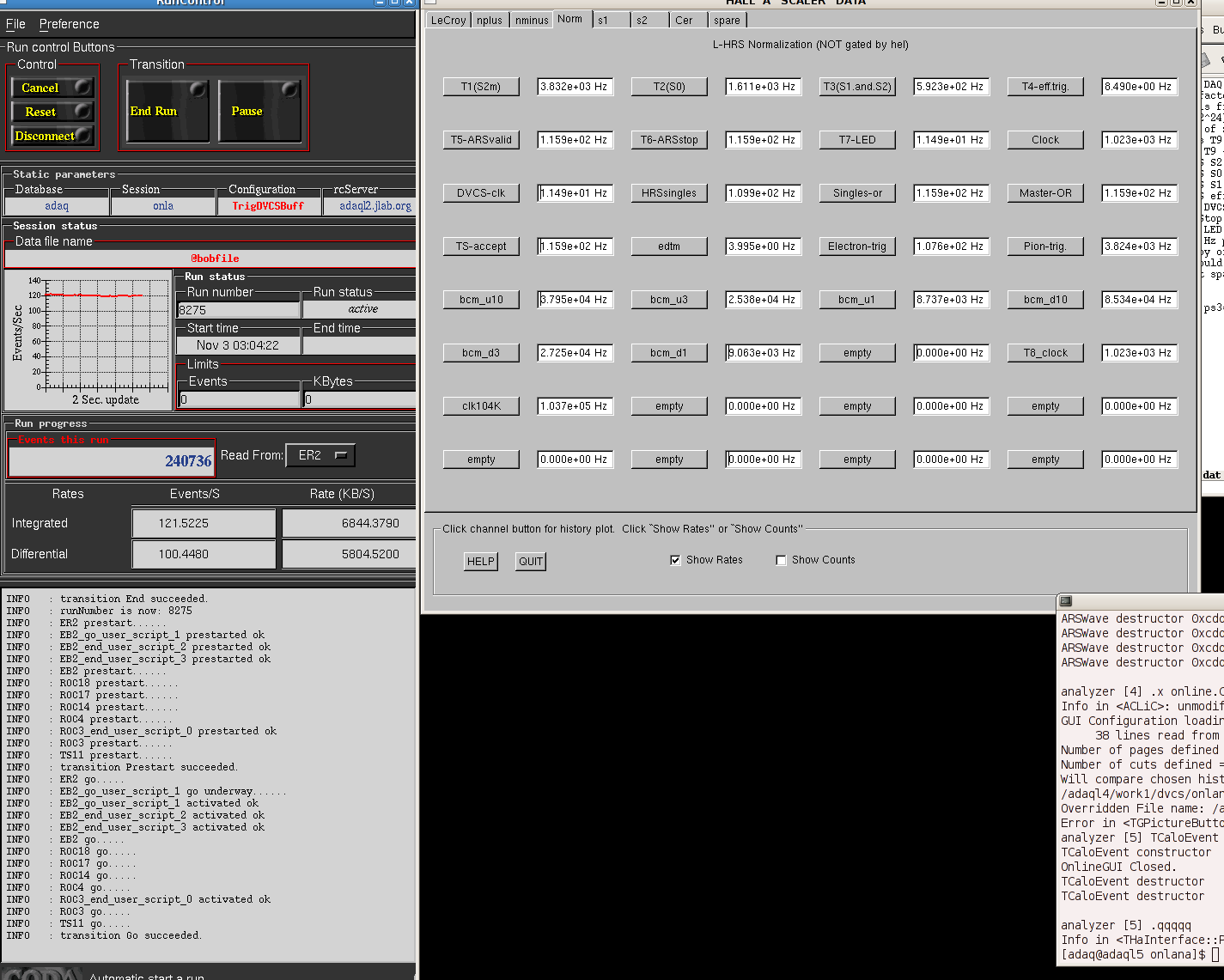Switch to the nminus tab
This screenshot has width=1224, height=980.
(532, 20)
